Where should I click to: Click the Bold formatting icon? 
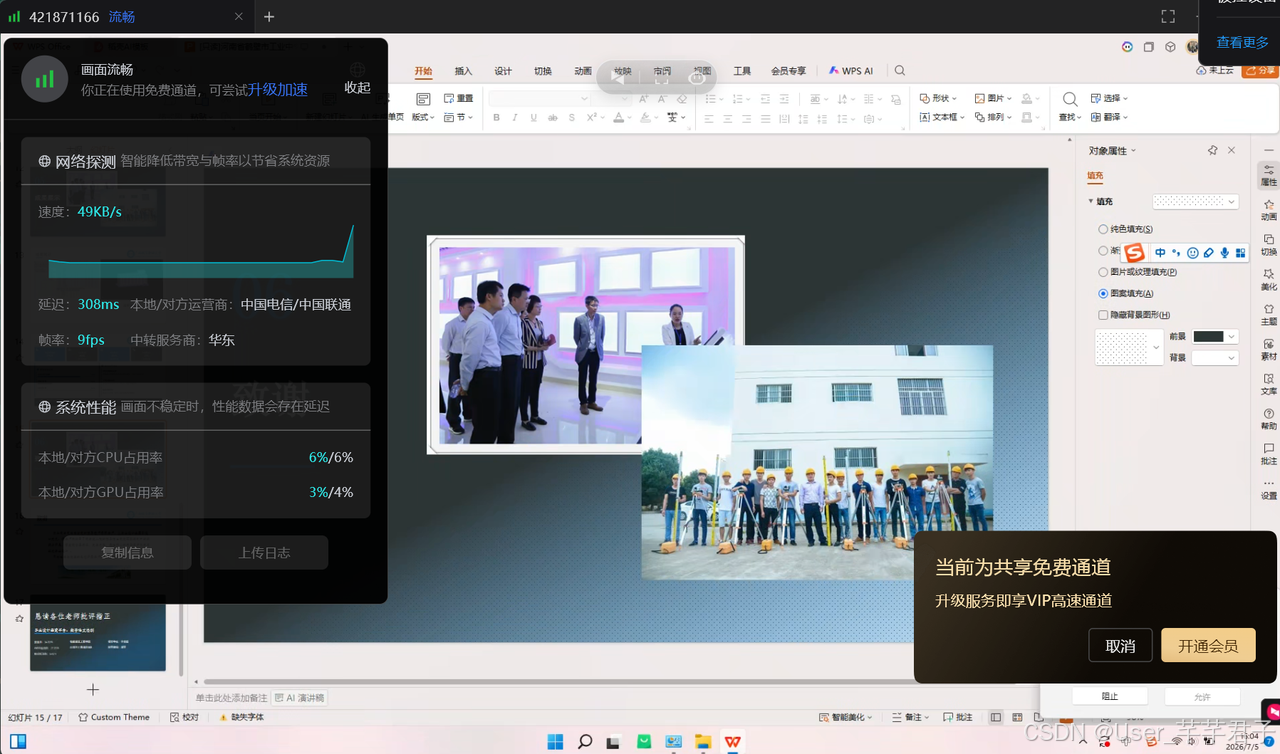click(x=496, y=118)
